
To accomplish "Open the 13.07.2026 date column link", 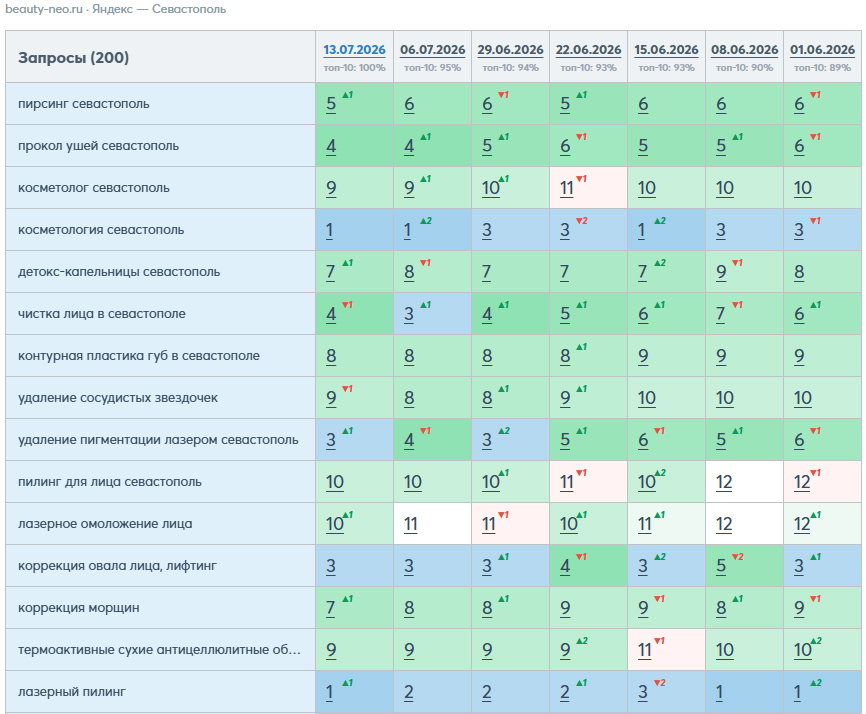I will click(354, 50).
